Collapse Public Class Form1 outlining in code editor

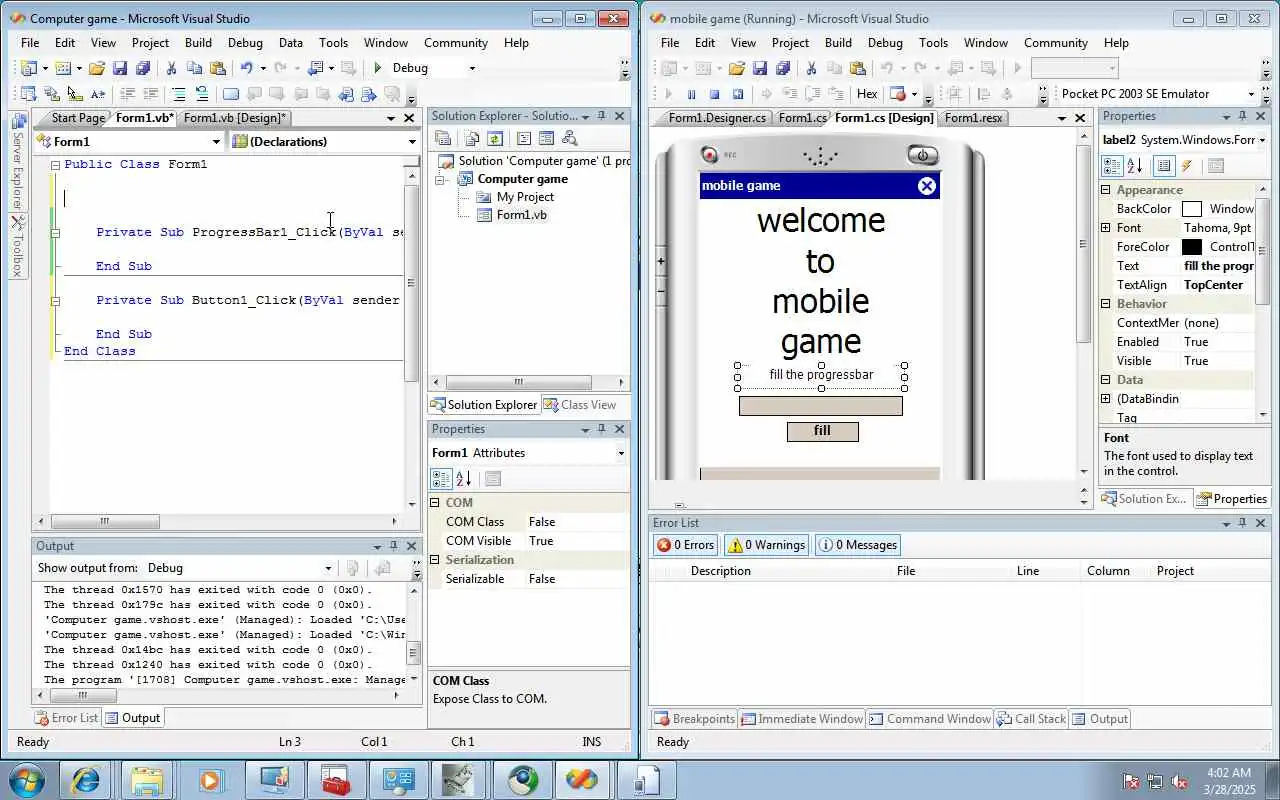coord(55,165)
